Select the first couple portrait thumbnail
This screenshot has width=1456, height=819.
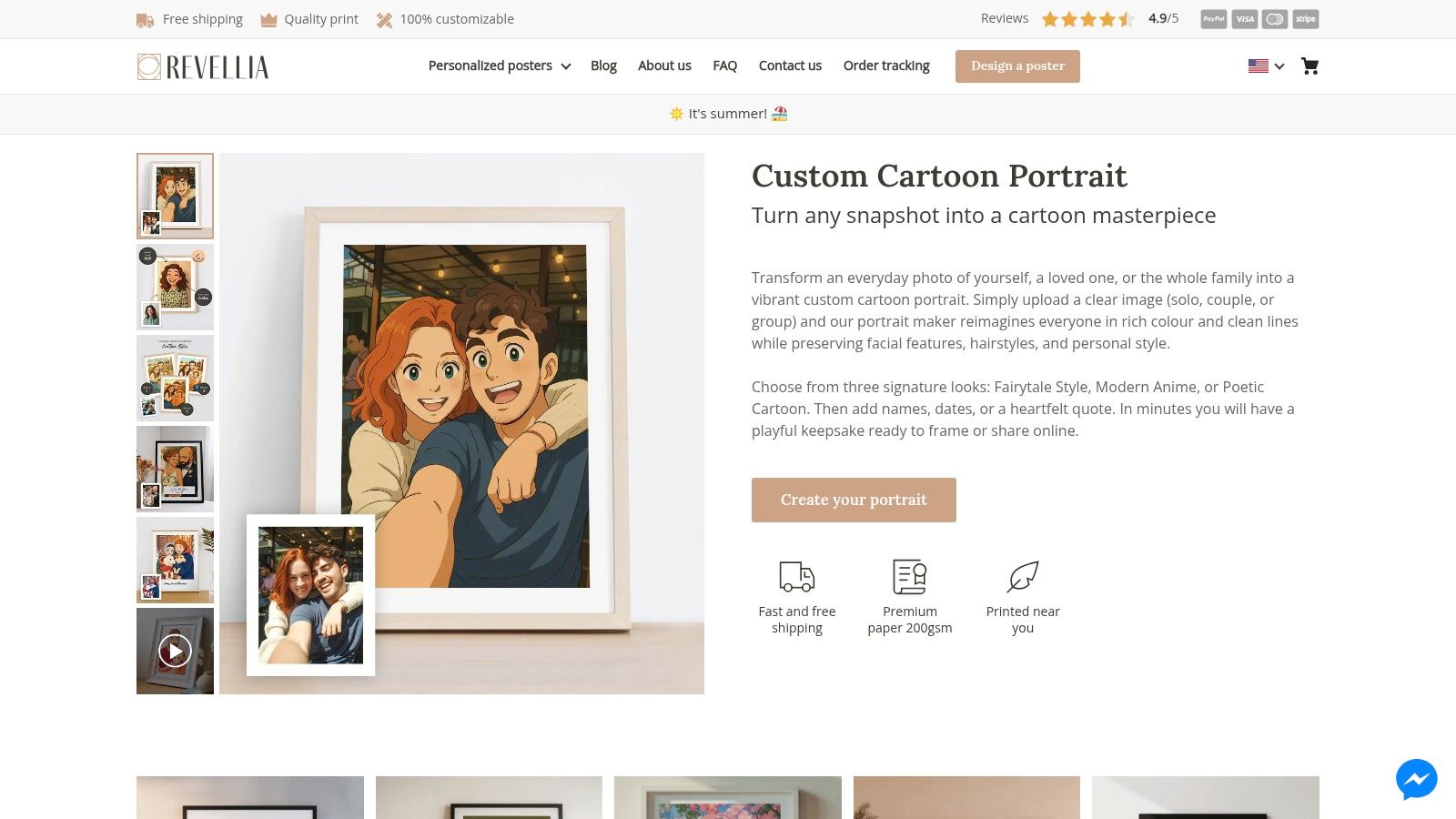[175, 196]
